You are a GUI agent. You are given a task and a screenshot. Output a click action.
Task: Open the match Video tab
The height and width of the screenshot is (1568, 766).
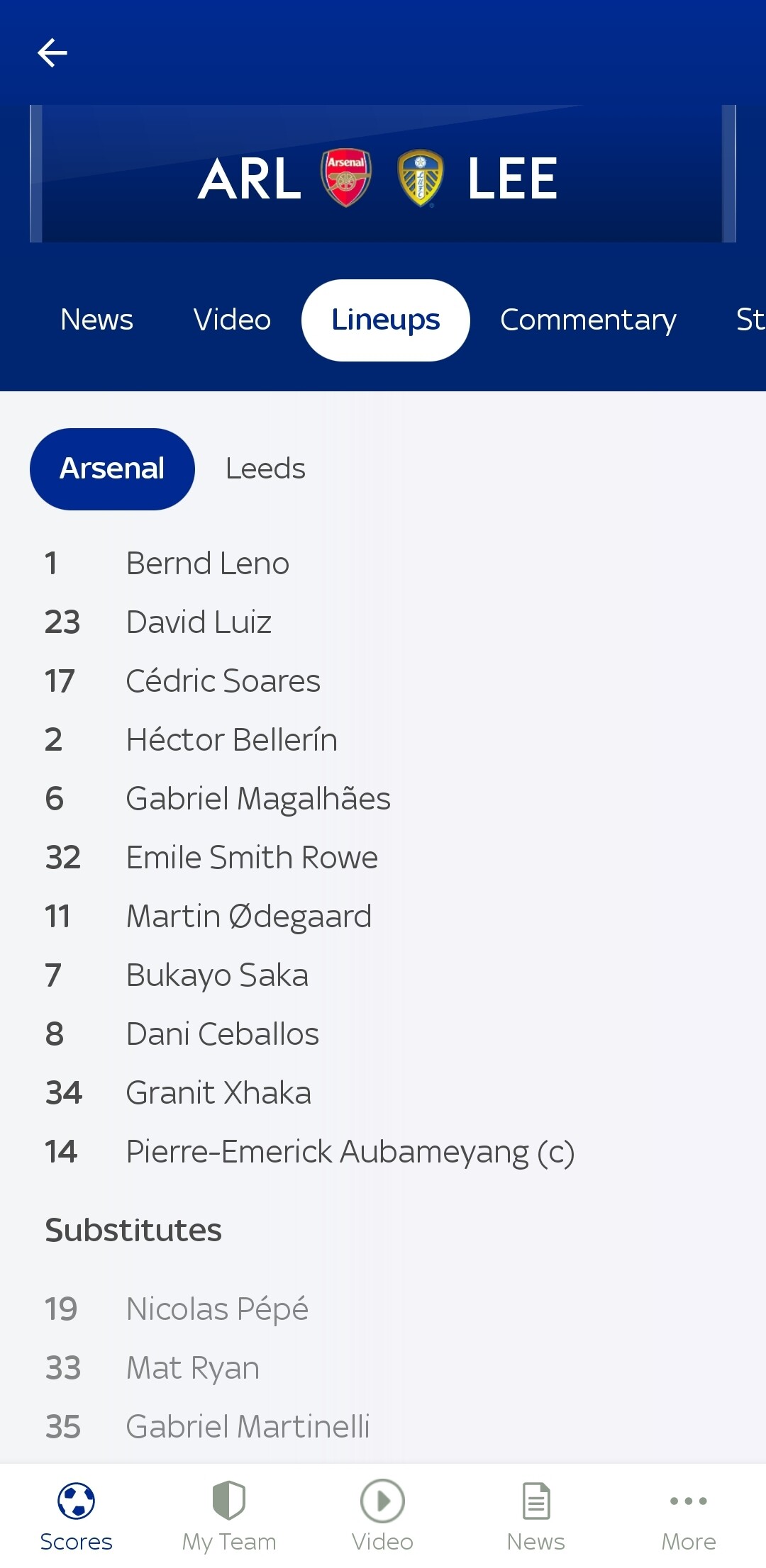pos(232,320)
